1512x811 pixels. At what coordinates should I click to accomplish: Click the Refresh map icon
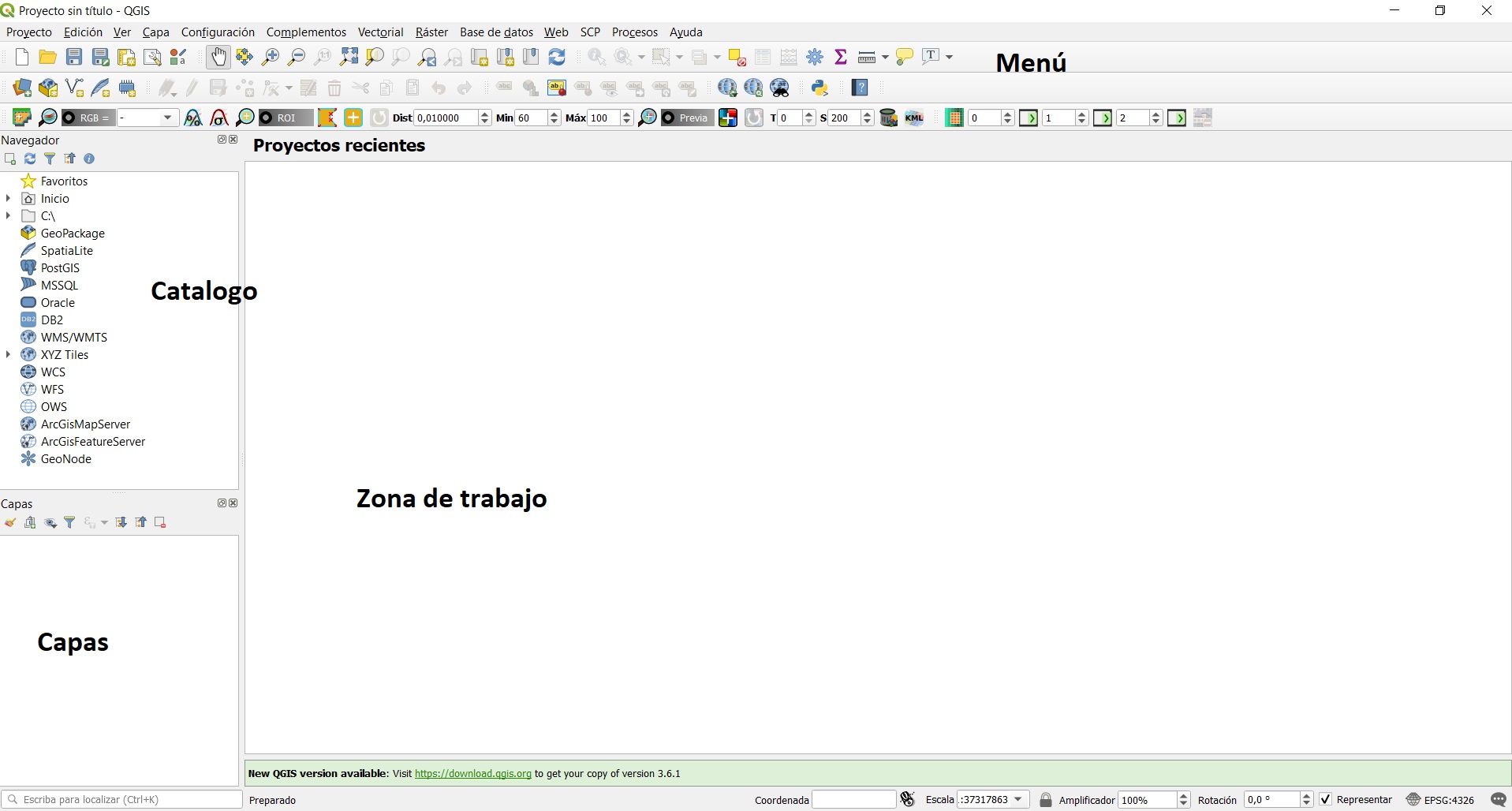point(557,57)
